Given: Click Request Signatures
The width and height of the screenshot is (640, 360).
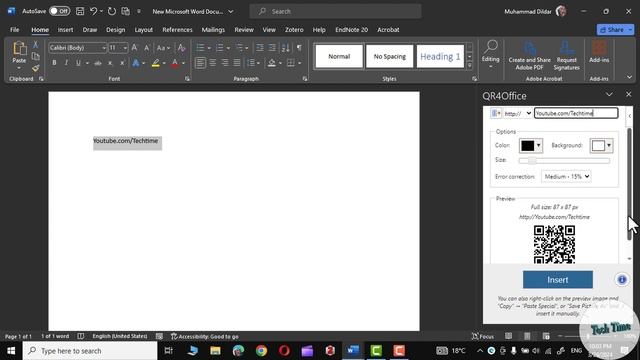Looking at the screenshot, I should [x=566, y=56].
